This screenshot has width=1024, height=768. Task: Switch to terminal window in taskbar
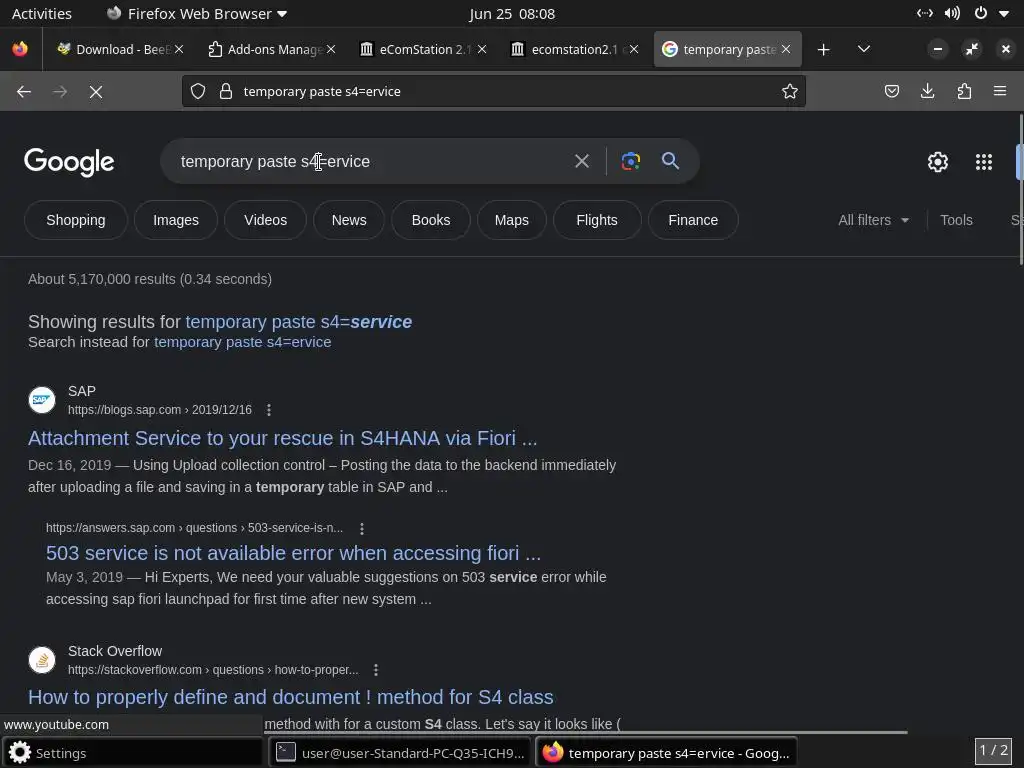[400, 753]
